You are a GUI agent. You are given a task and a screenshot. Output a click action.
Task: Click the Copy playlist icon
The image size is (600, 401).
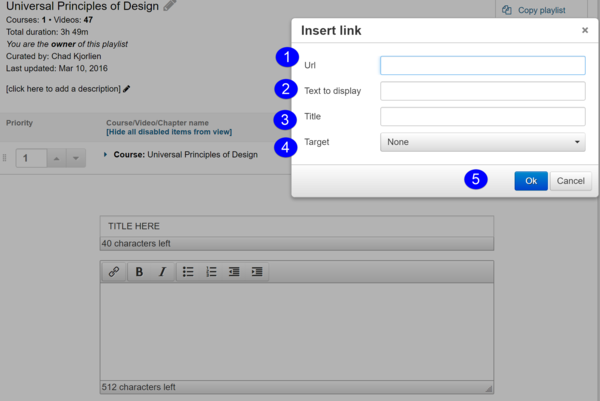pos(507,10)
